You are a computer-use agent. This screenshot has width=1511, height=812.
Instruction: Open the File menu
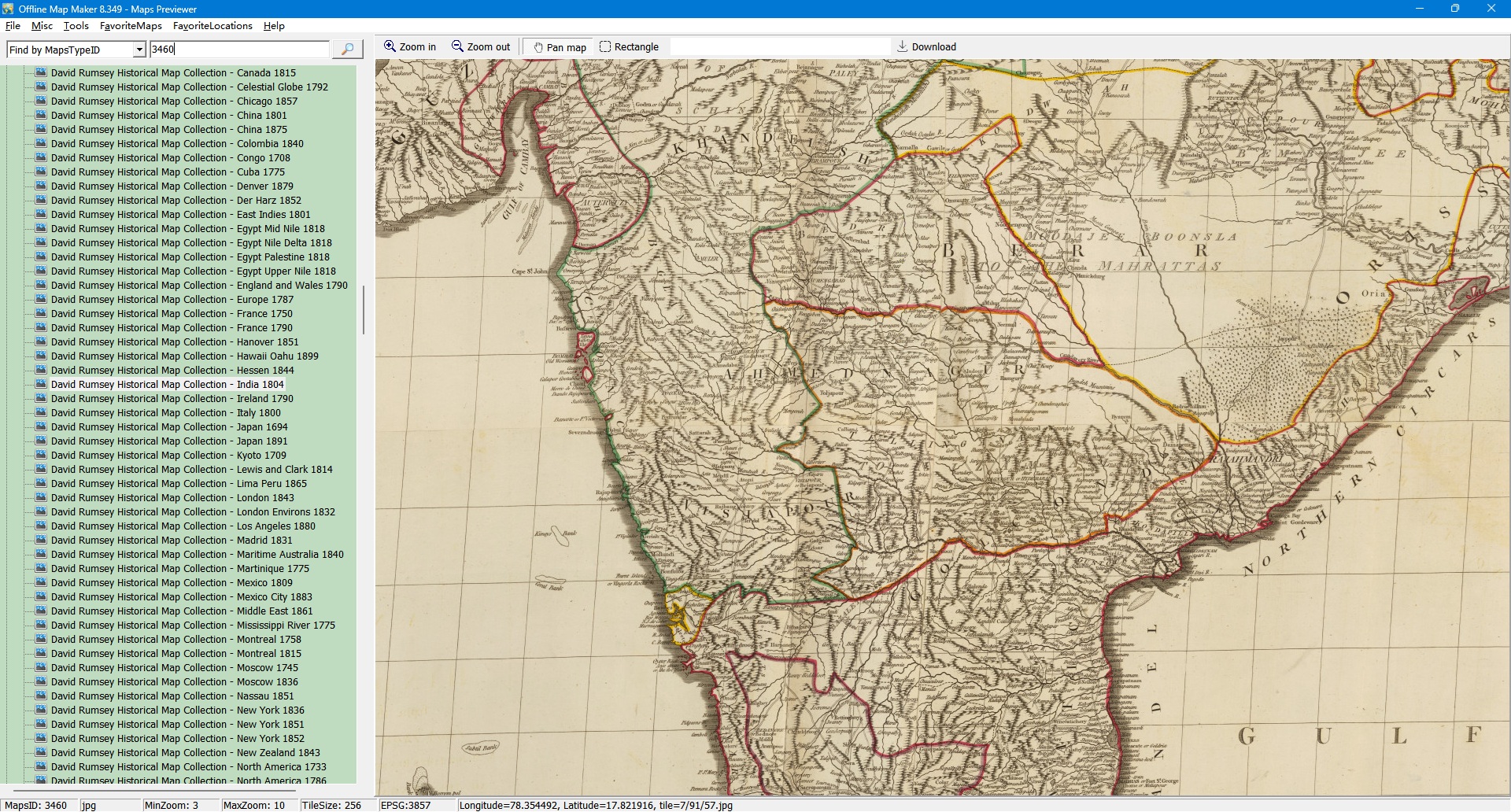point(13,26)
